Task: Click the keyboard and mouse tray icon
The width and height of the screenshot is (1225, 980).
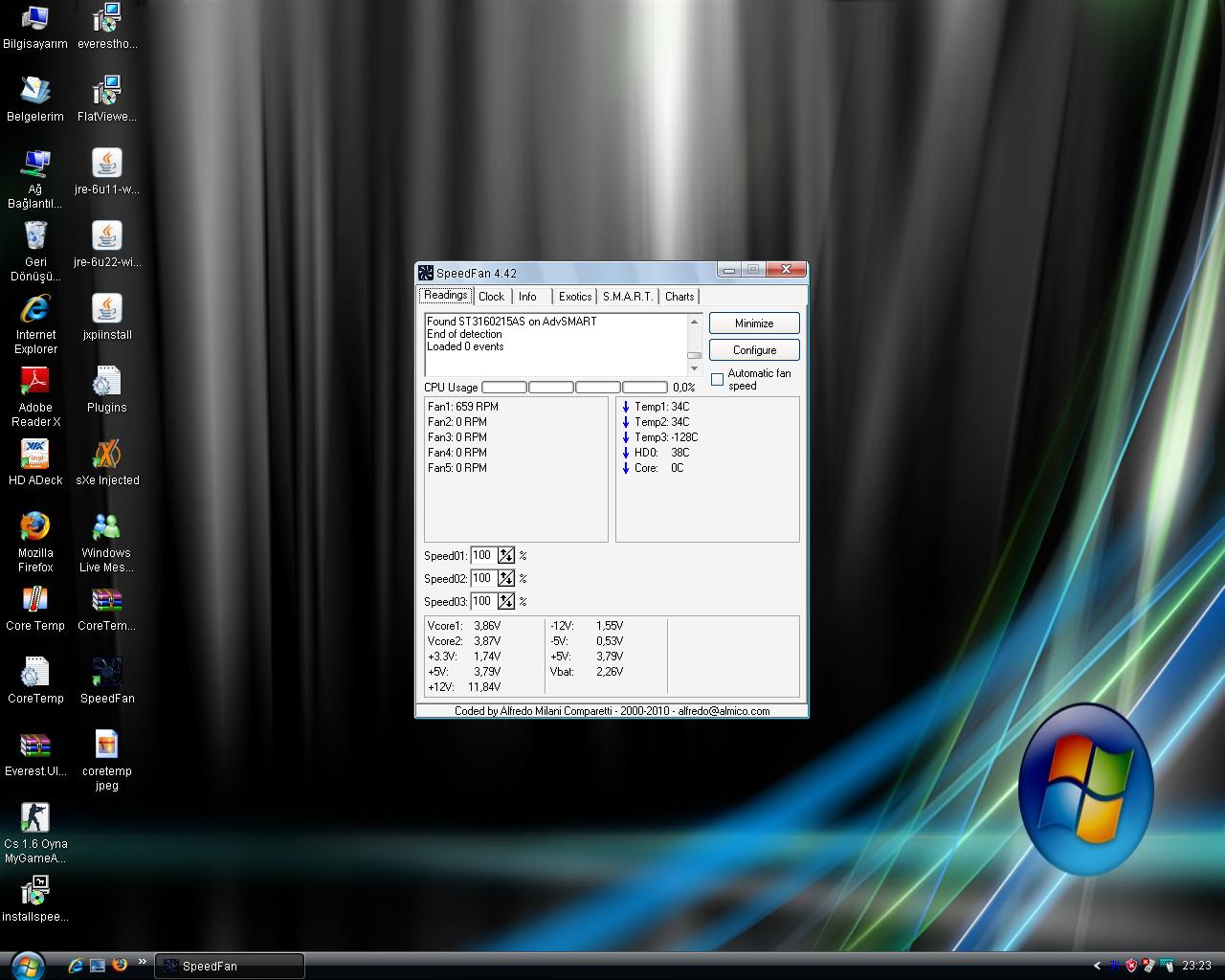Action: [x=1166, y=966]
